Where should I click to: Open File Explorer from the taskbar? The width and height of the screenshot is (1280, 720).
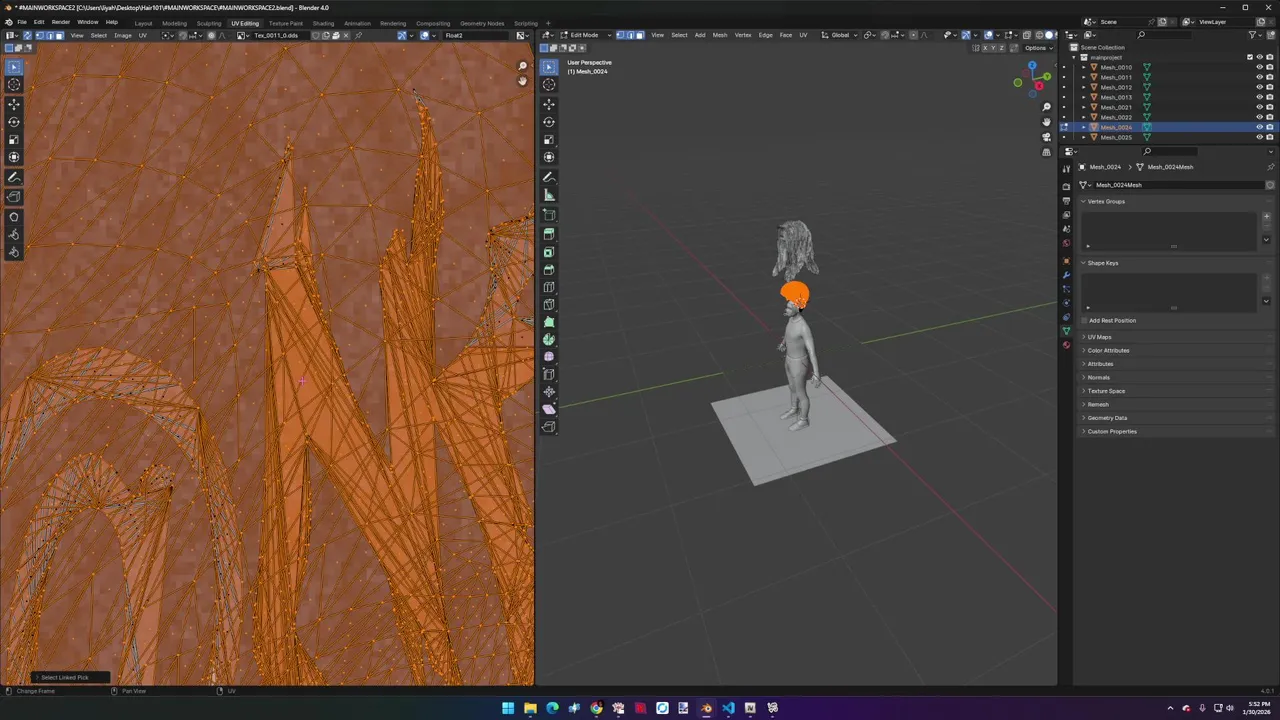530,708
